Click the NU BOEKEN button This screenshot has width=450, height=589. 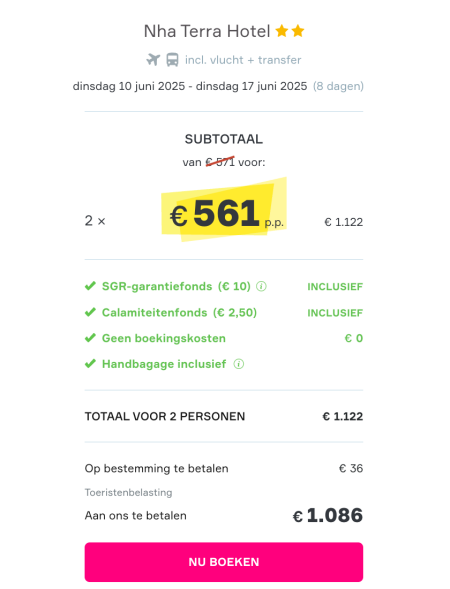tap(224, 562)
